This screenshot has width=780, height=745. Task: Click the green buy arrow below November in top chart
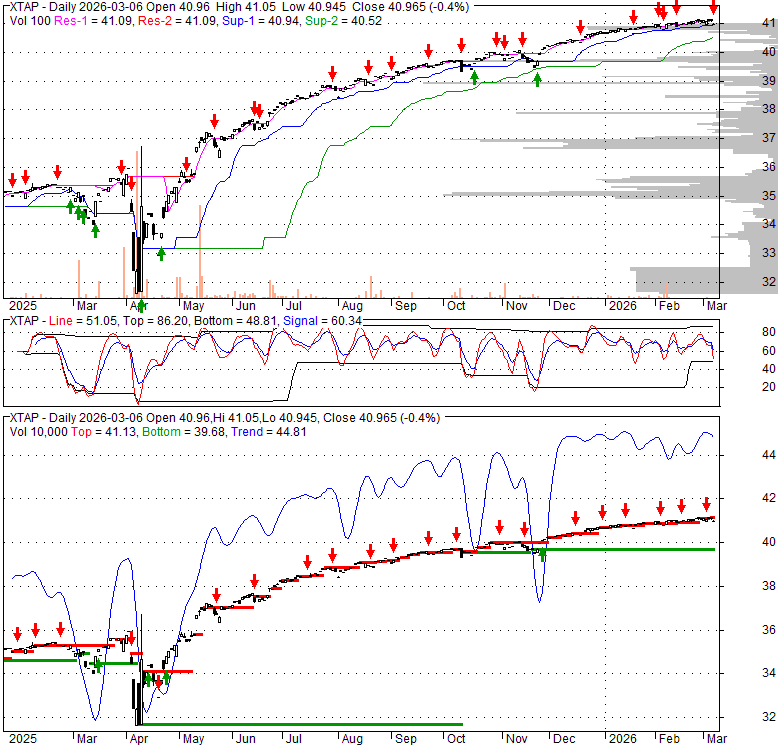[x=538, y=80]
